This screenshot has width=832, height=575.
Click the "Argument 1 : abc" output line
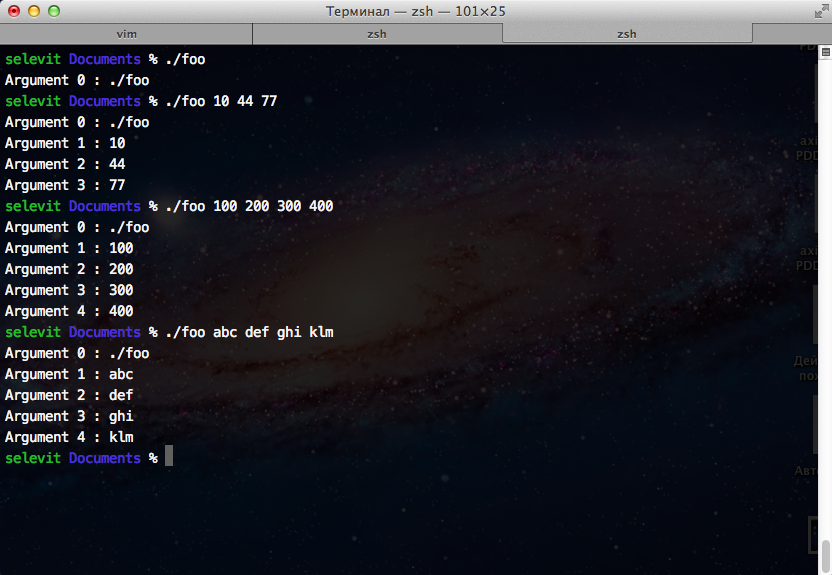coord(69,374)
